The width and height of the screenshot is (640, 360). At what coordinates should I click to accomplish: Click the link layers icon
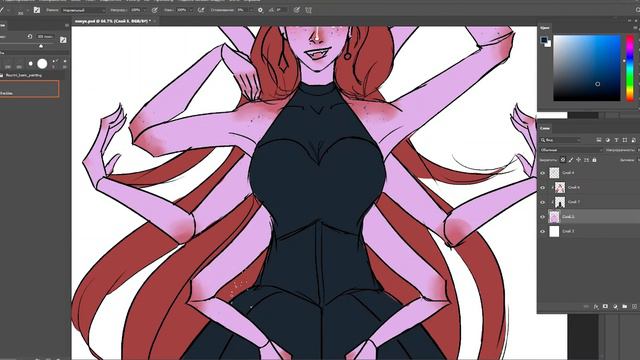[586, 306]
